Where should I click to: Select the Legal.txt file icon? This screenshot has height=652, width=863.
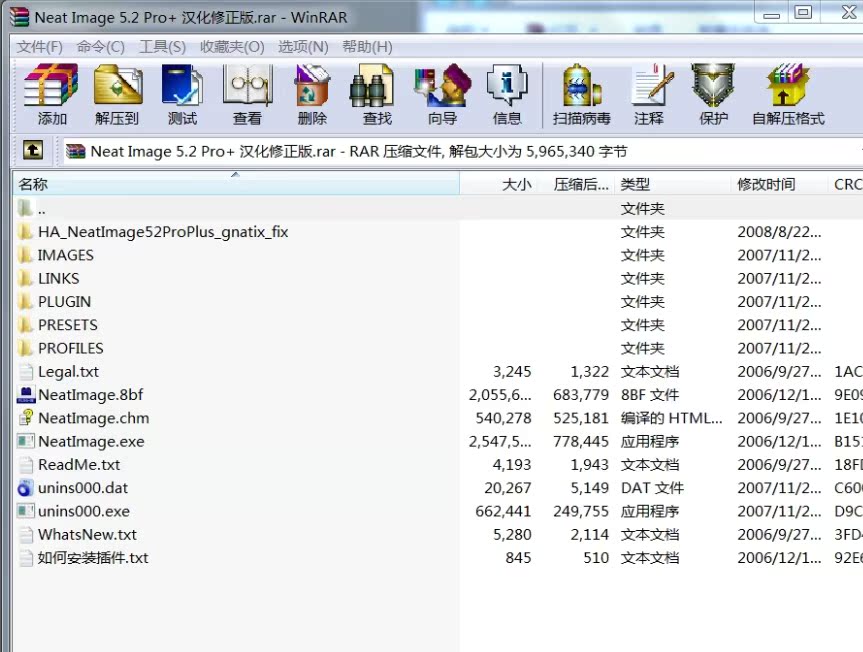[x=25, y=371]
